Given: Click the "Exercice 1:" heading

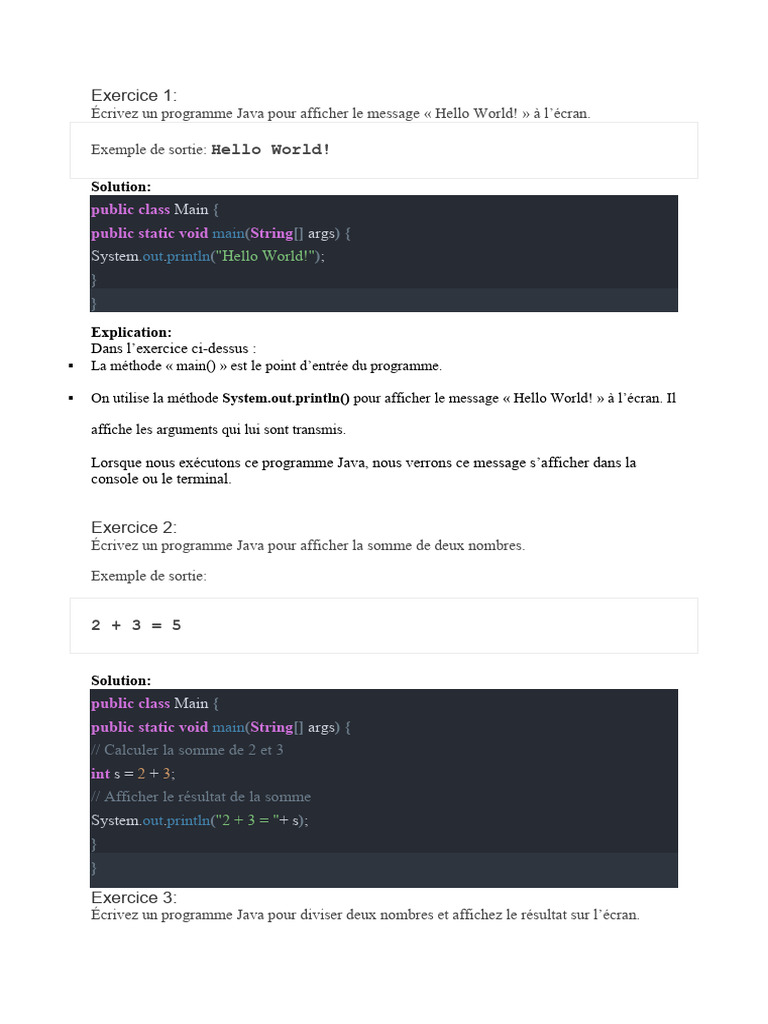Looking at the screenshot, I should click(x=133, y=95).
